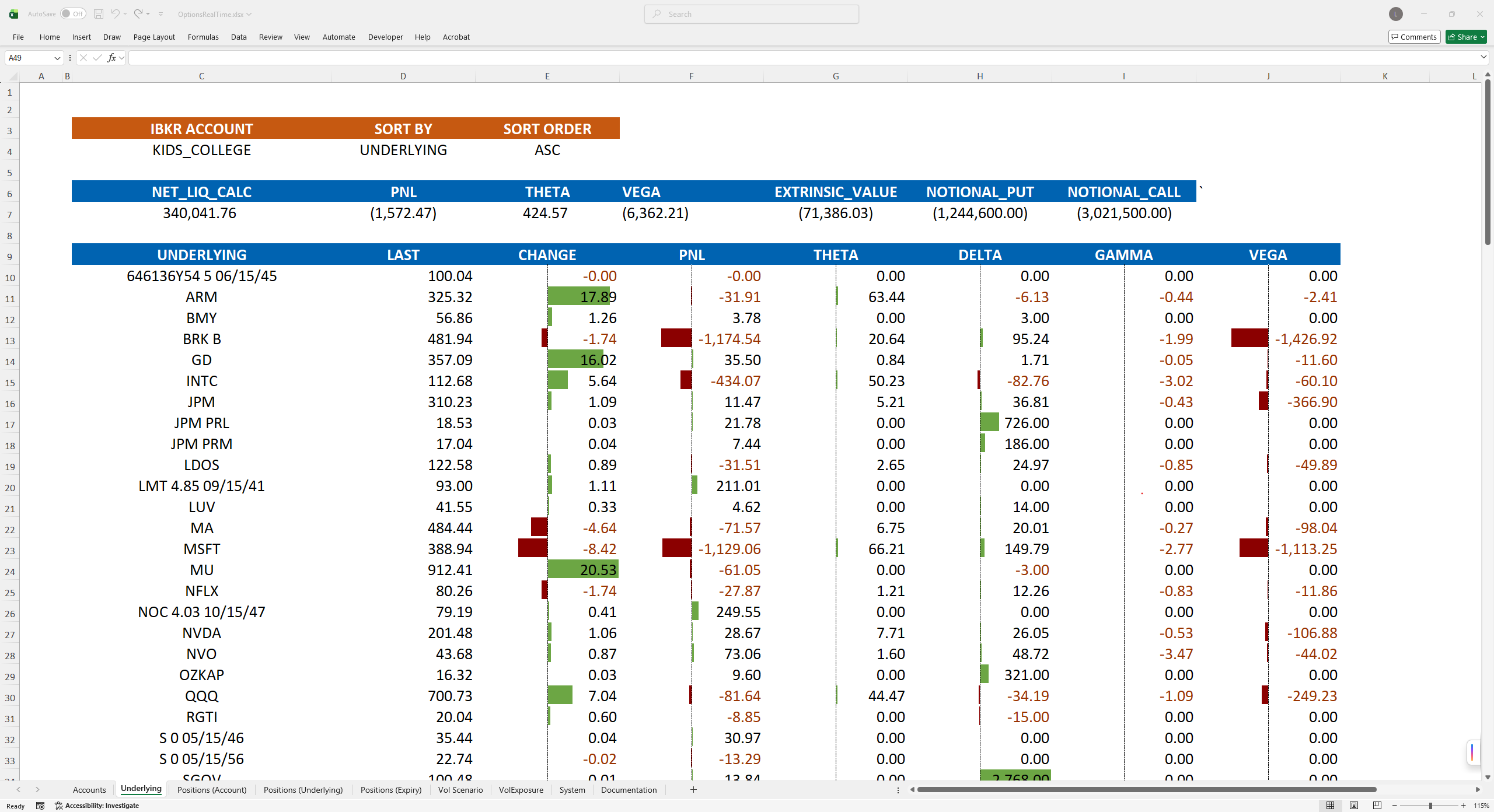The width and height of the screenshot is (1494, 812).
Task: Click the vertical scrollbar thumb
Action: point(1488,162)
